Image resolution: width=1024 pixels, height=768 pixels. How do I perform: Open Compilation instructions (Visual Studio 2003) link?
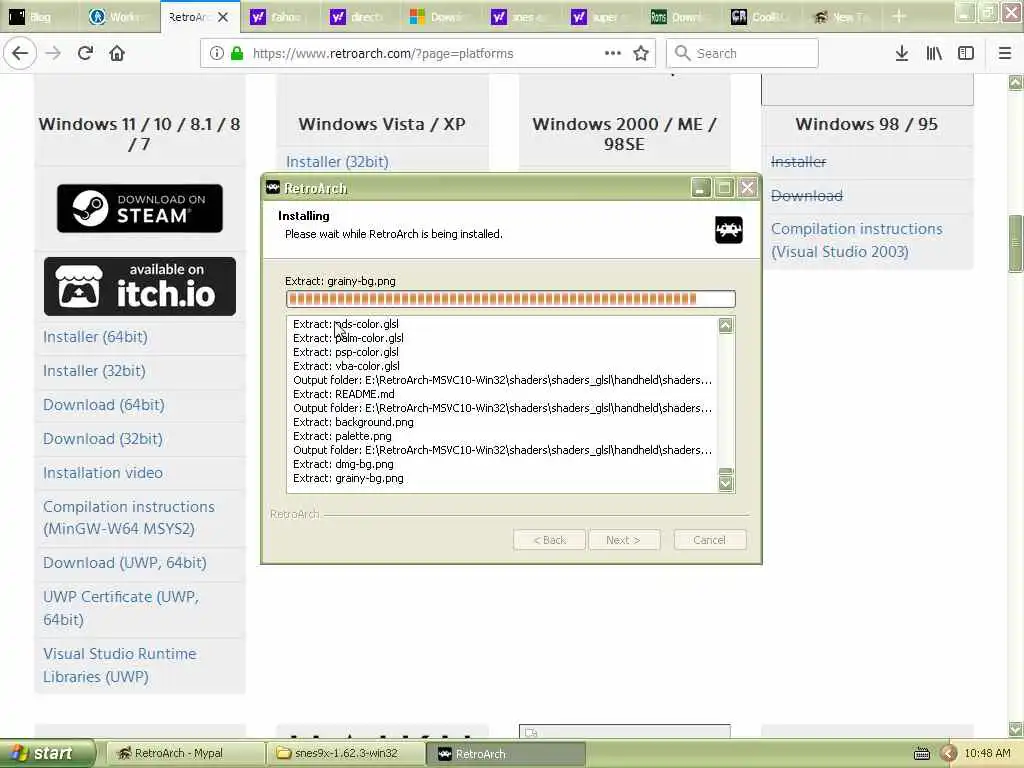coord(856,240)
